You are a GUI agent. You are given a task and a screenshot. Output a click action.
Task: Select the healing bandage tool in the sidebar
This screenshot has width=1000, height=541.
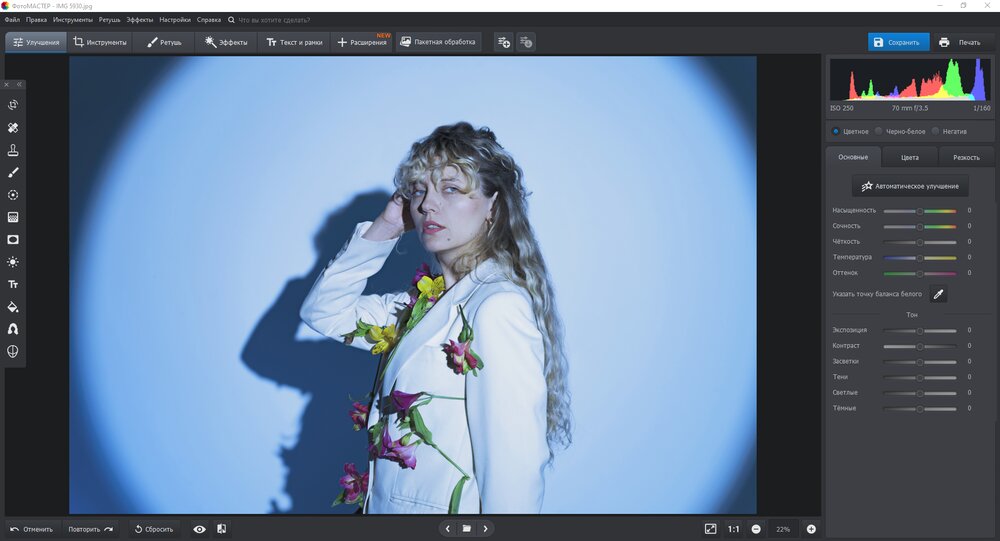click(x=13, y=128)
